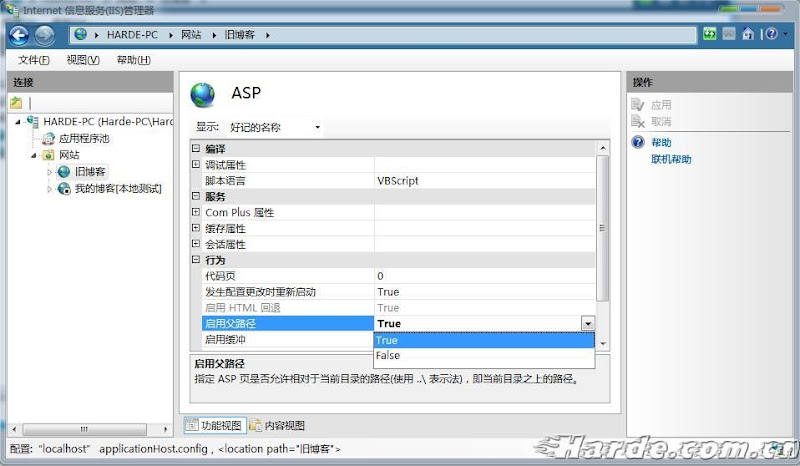Click the large ASP globe icon
Viewport: 800px width, 466px height.
pos(203,95)
